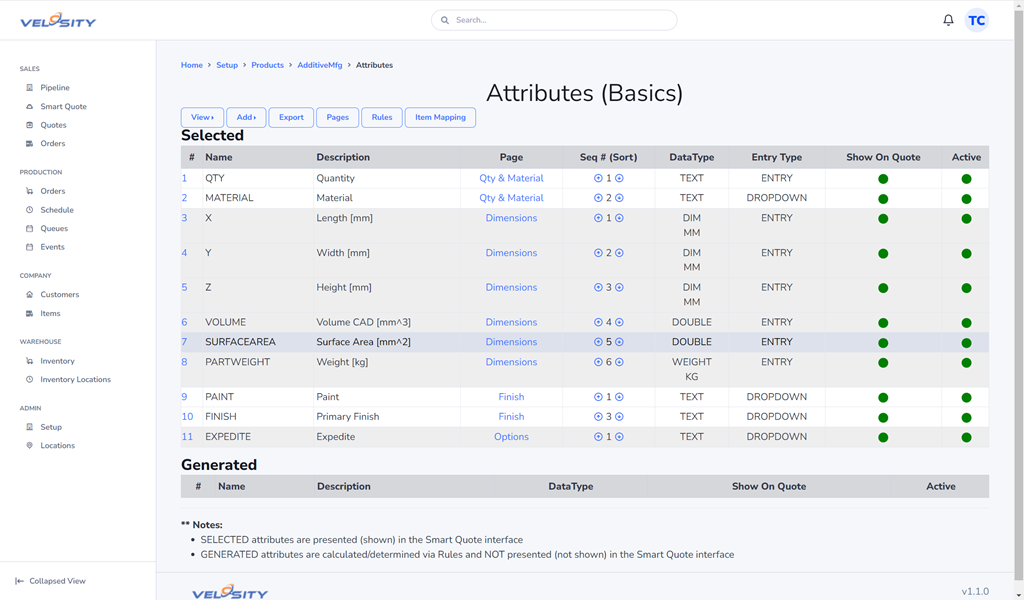
Task: Click the Export button
Action: click(x=291, y=117)
